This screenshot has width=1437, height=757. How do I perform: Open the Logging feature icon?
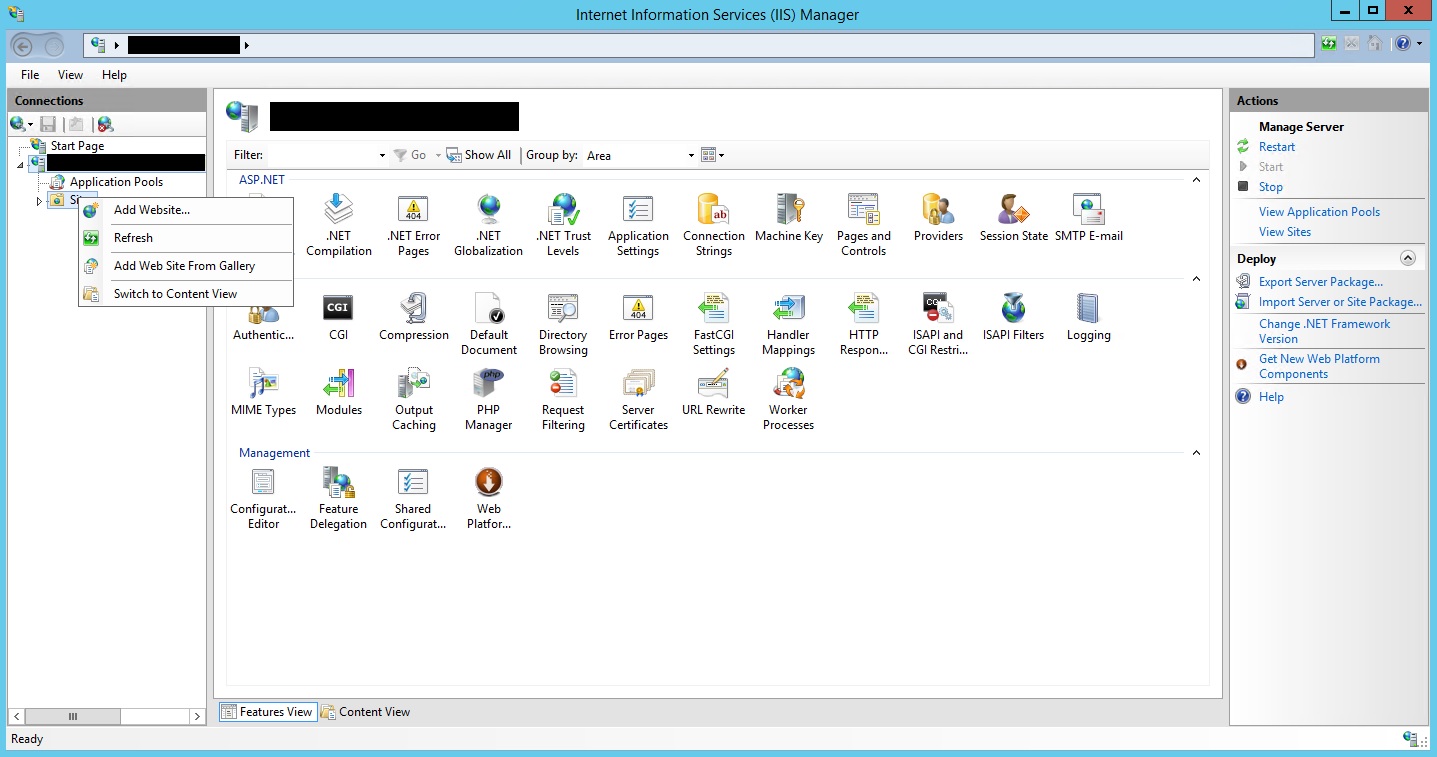(1088, 317)
